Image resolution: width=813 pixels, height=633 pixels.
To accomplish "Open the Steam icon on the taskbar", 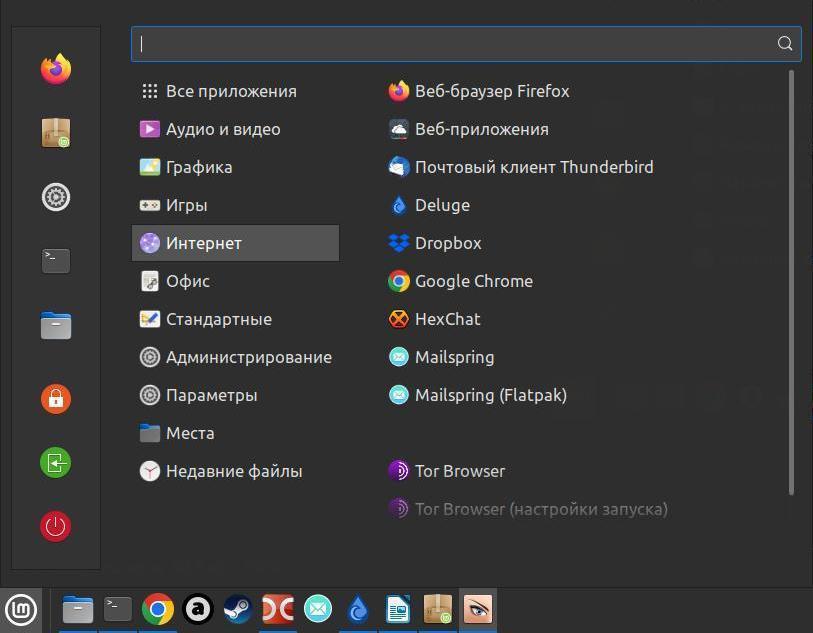I will [x=238, y=608].
